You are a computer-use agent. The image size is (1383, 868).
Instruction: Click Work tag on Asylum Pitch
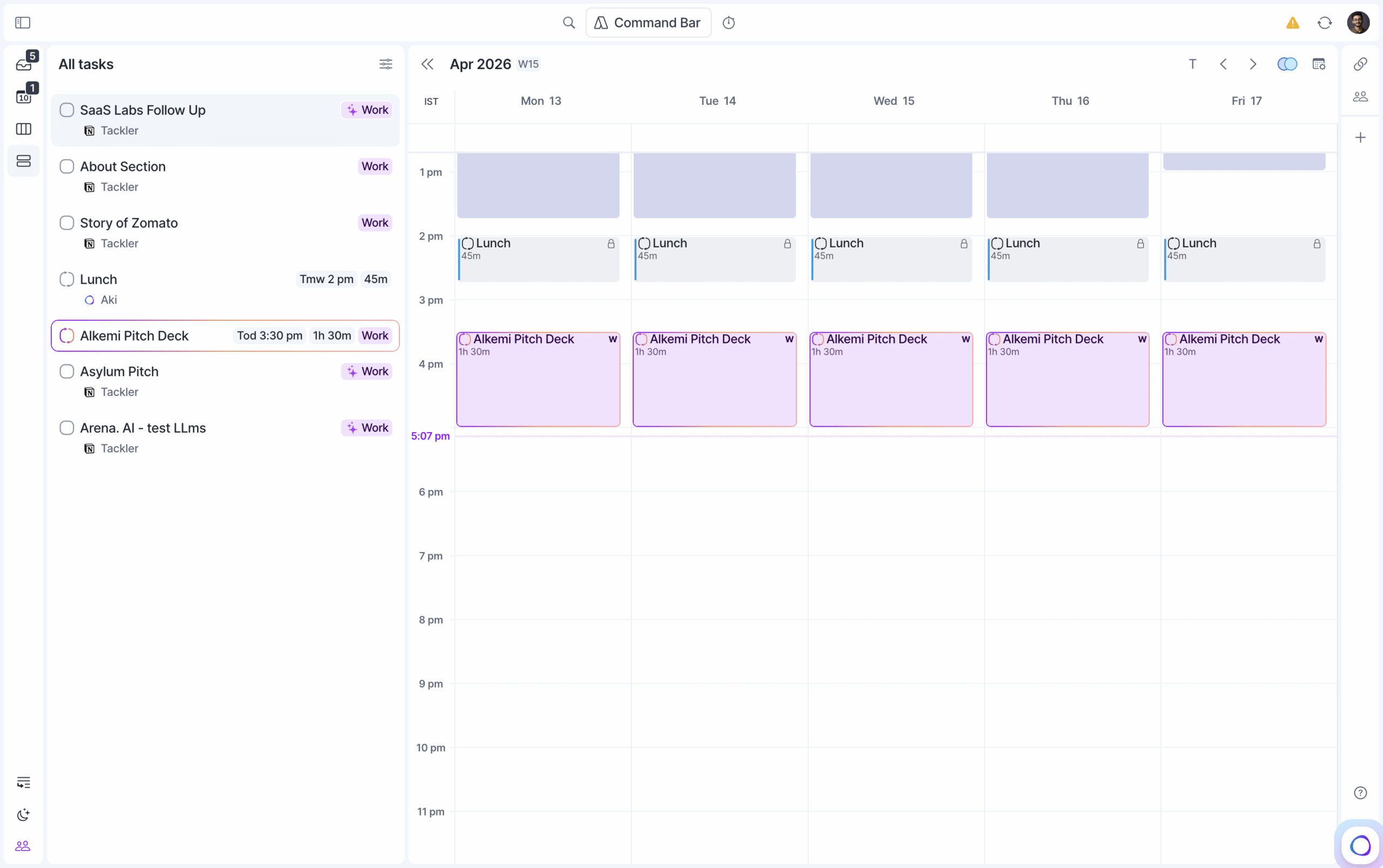tap(367, 371)
